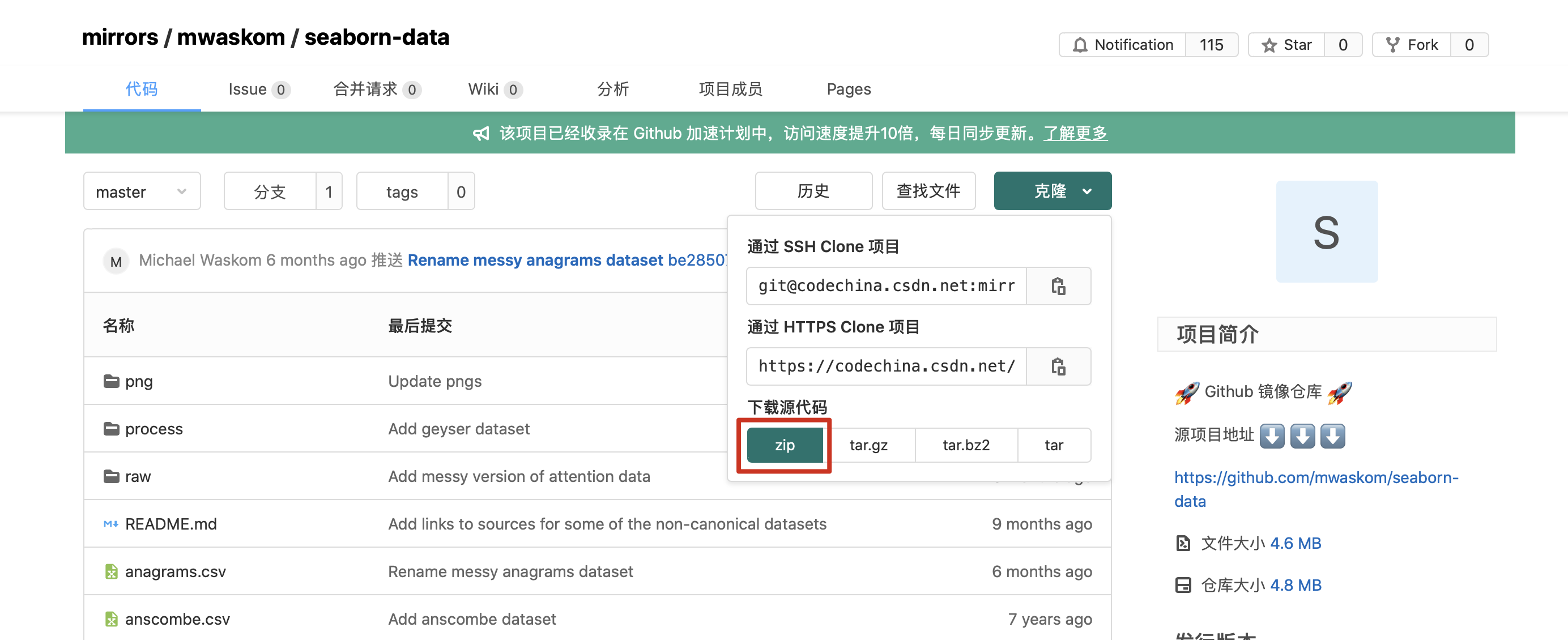Click the process folder icon
The image size is (1568, 640).
(112, 429)
